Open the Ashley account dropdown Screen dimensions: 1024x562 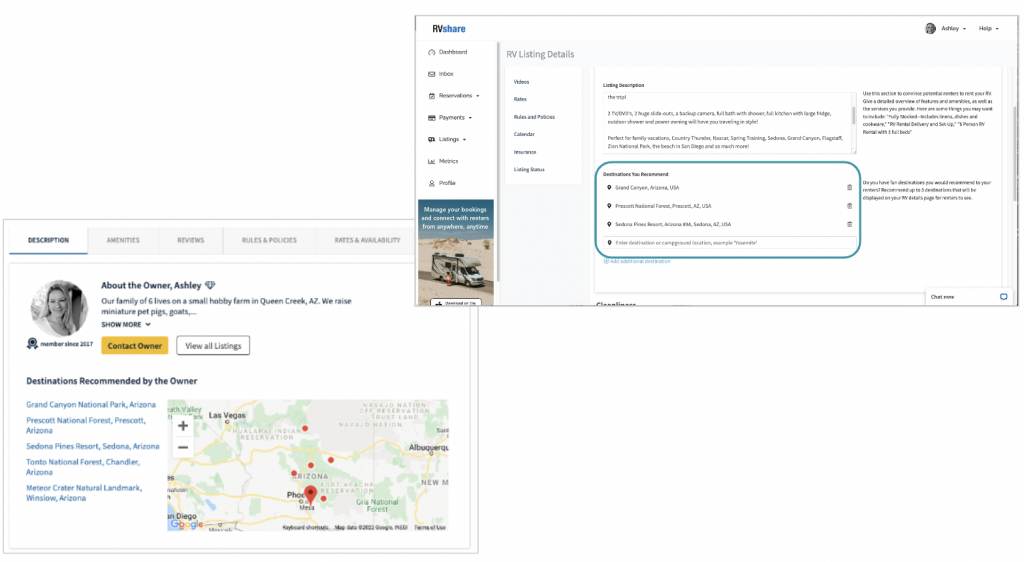[953, 29]
